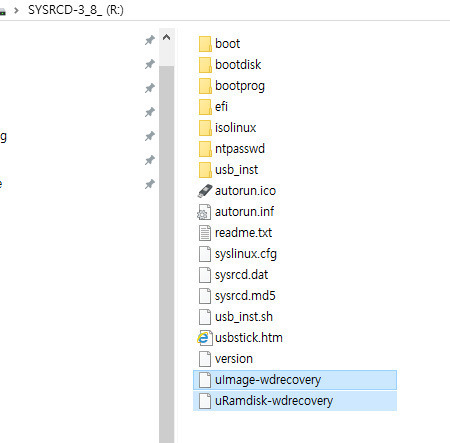450x443 pixels.
Task: Select the file name uRamdisk-wdrecovery
Action: [274, 401]
